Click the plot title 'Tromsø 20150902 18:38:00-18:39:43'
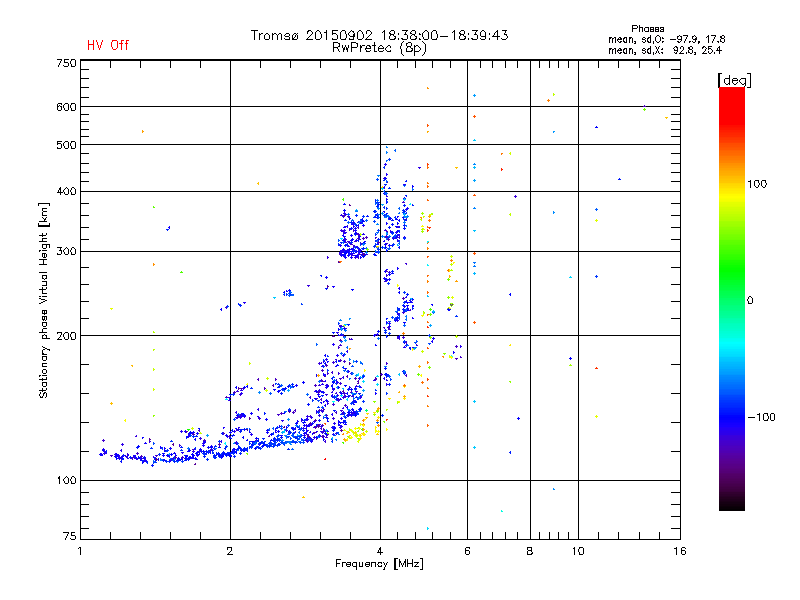Screen dimensions: 800x600 click(379, 35)
